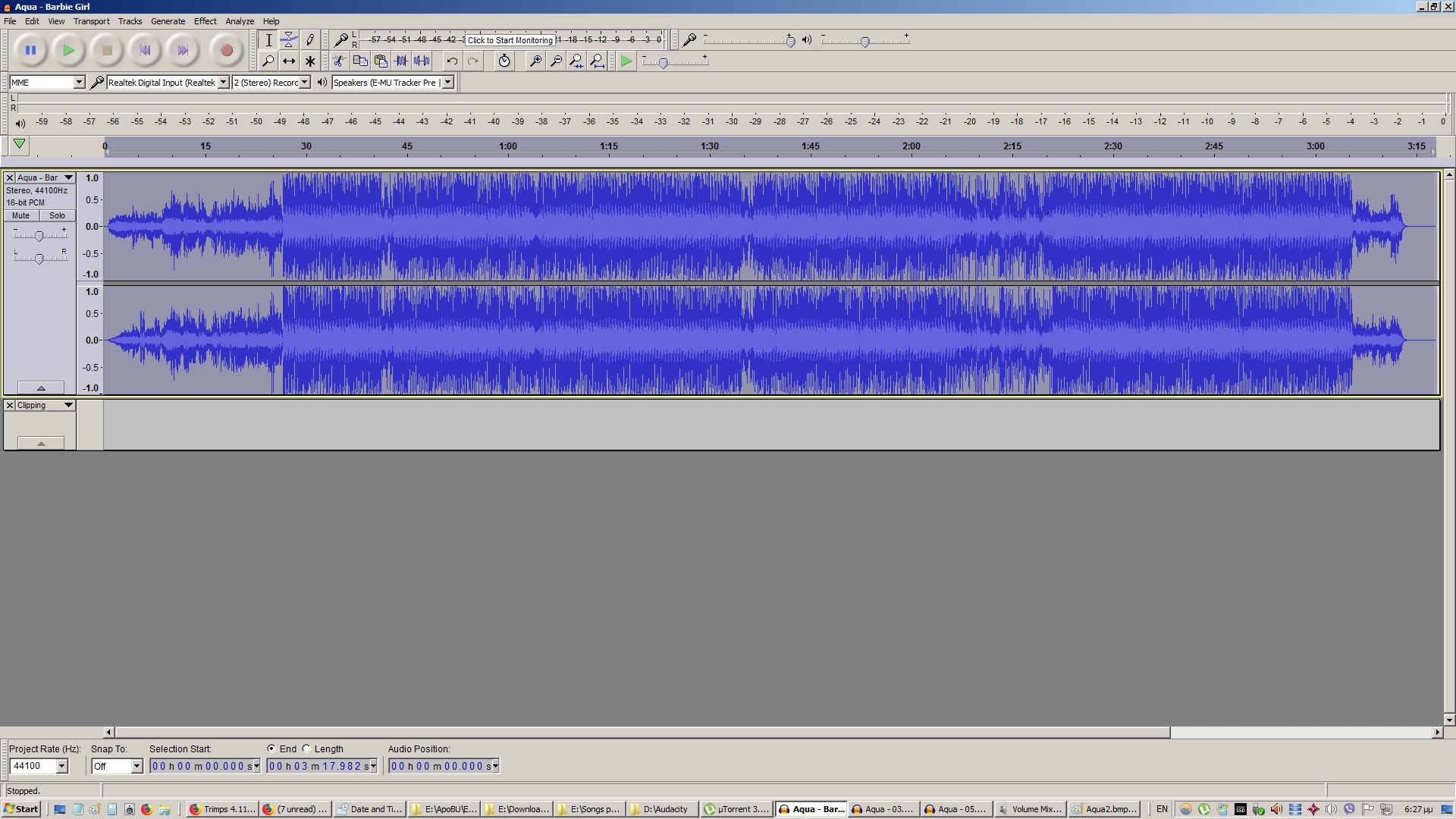Open the File menu
1456x819 pixels.
tap(10, 21)
